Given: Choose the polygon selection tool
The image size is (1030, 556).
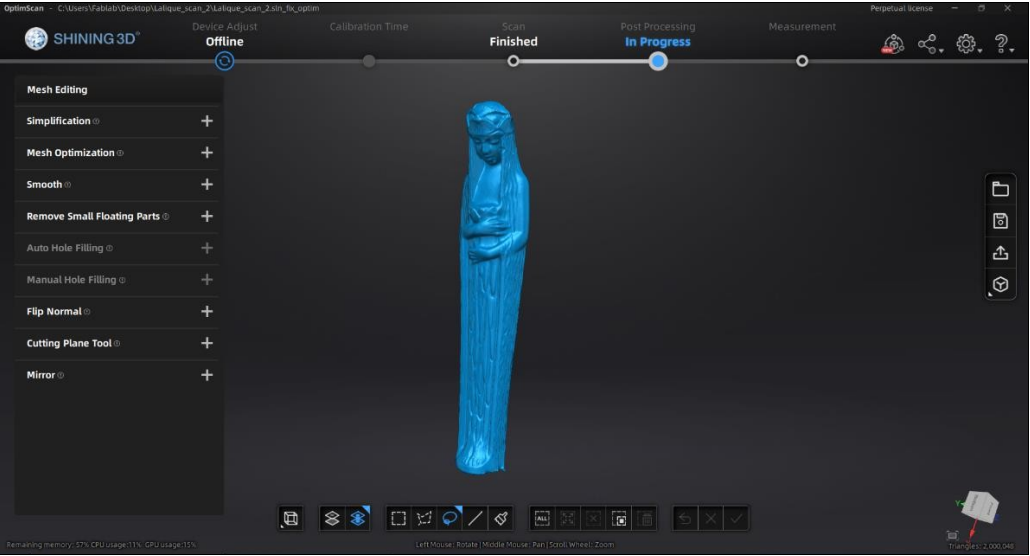Looking at the screenshot, I should [424, 518].
